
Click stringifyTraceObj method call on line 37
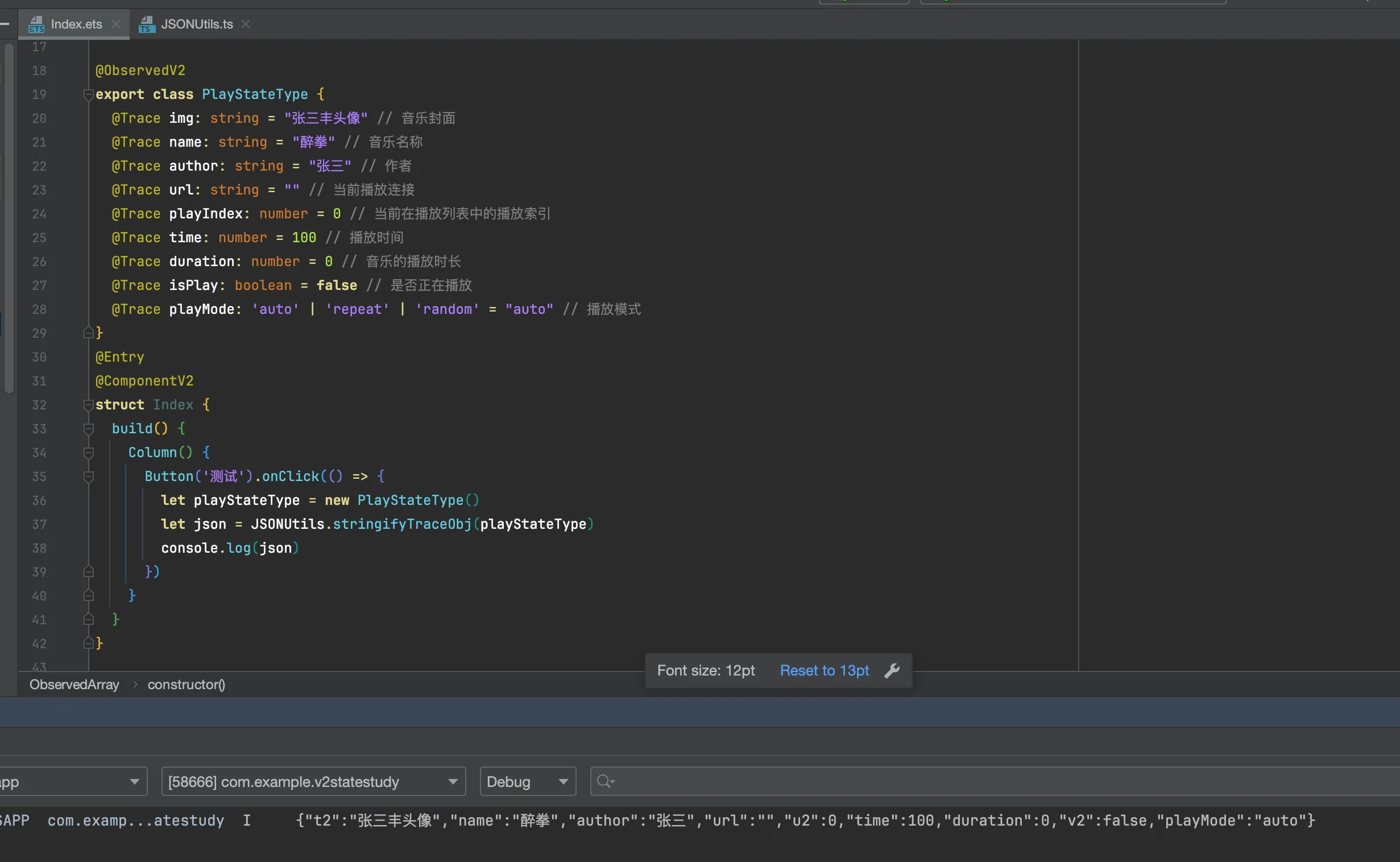coord(402,524)
